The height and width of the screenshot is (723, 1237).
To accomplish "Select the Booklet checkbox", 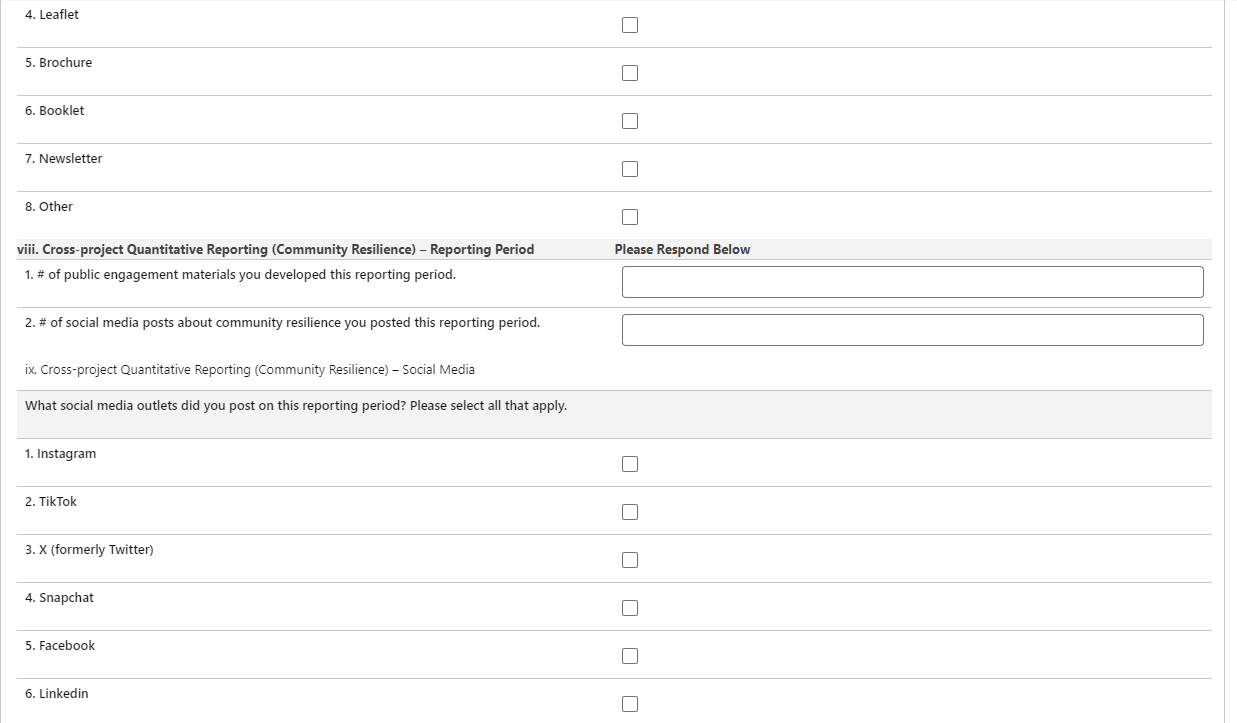I will pyautogui.click(x=630, y=121).
